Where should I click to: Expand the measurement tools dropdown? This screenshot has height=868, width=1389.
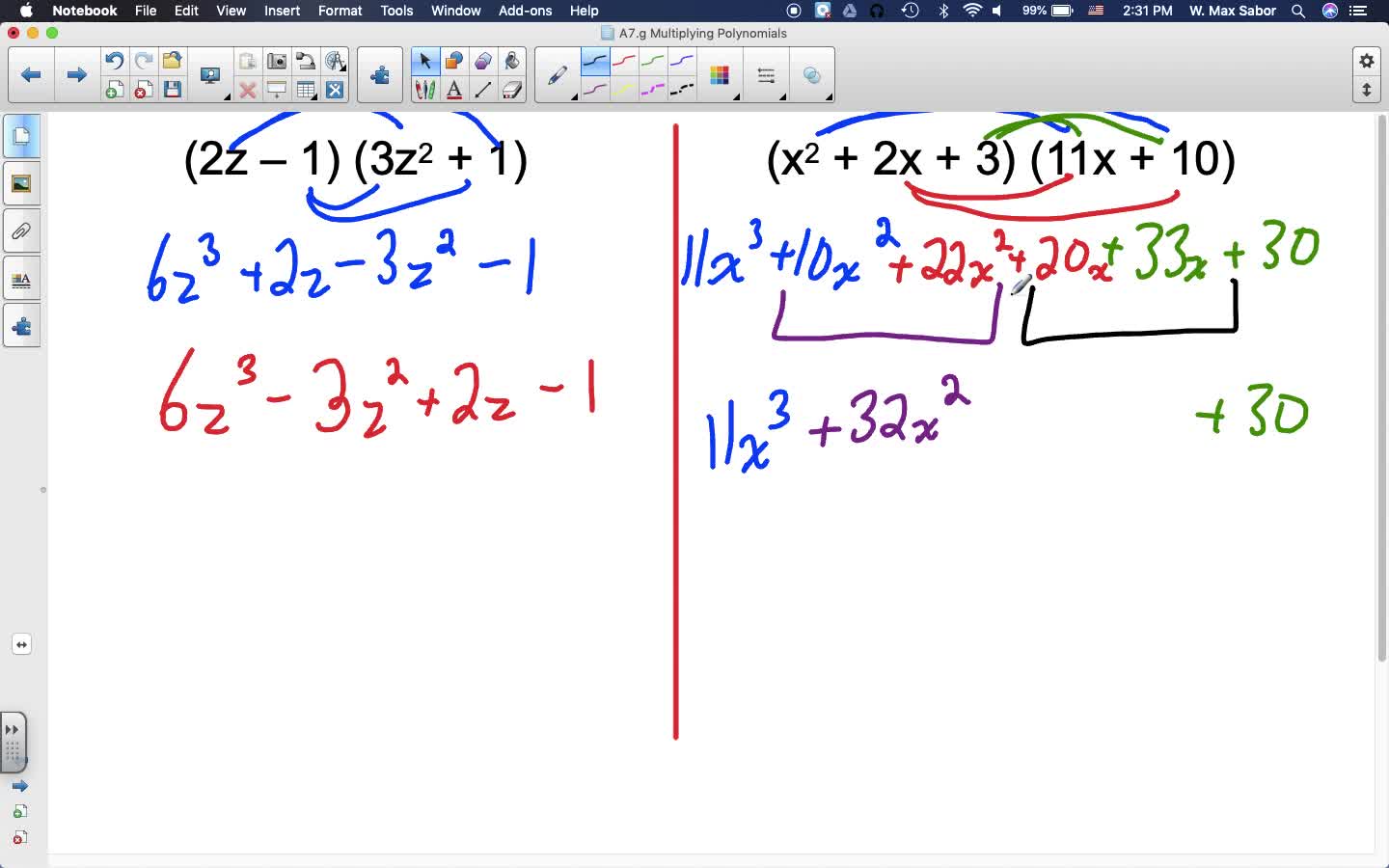tap(345, 68)
